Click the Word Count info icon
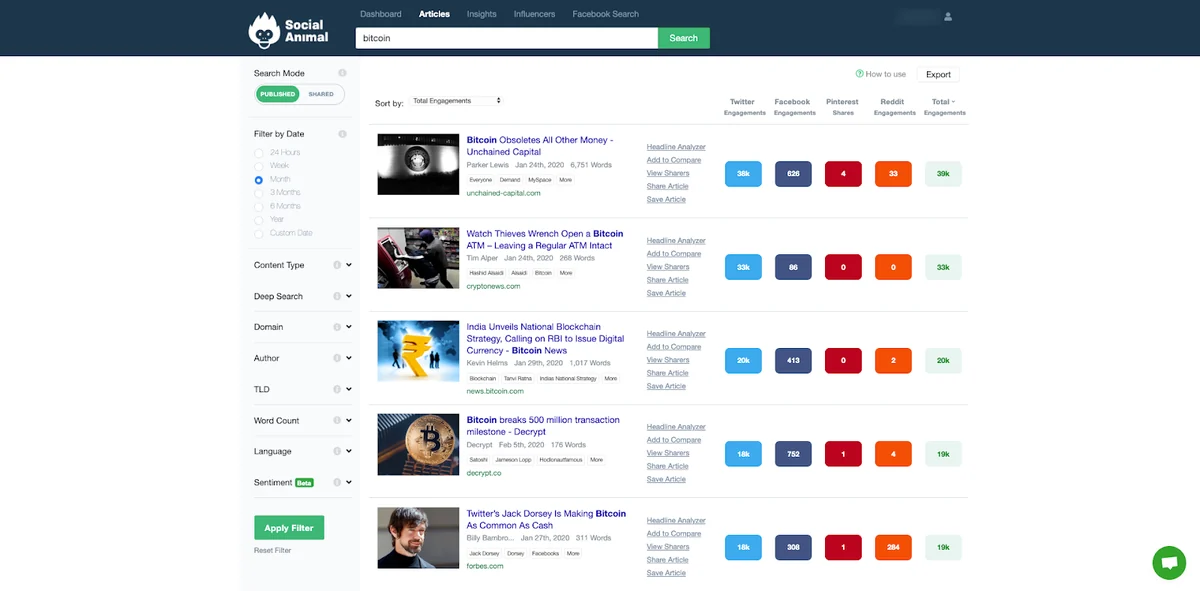Screen dimensions: 1200x591 [337, 420]
